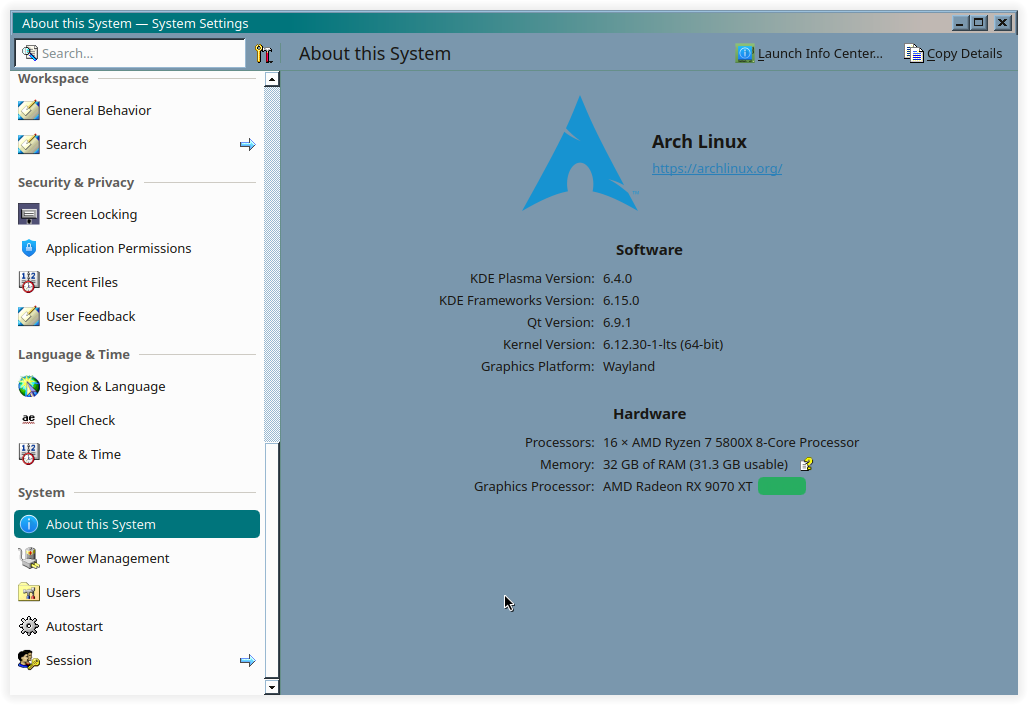Image resolution: width=1028 pixels, height=705 pixels.
Task: Click the configure tools icon beside search
Action: [x=264, y=53]
